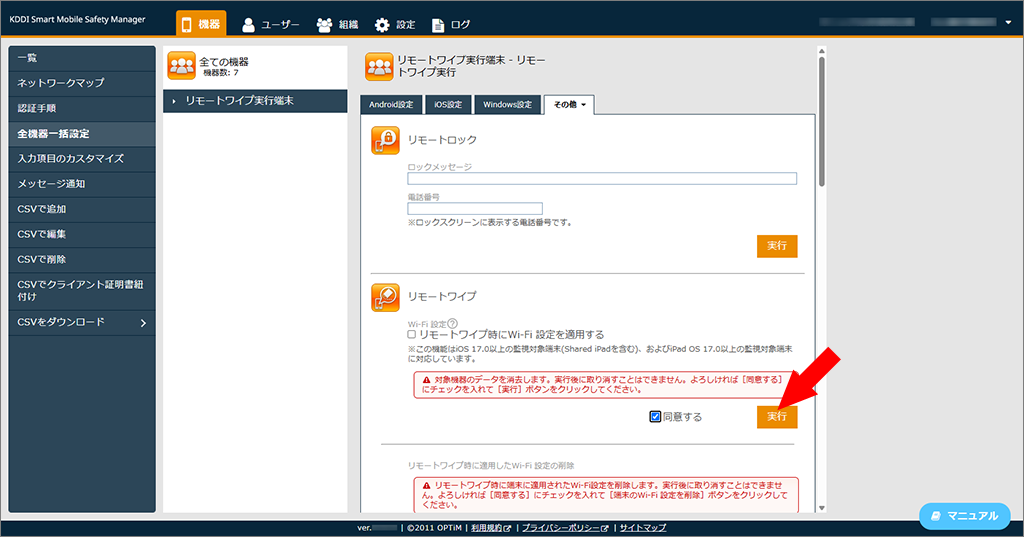Image resolution: width=1024 pixels, height=537 pixels.
Task: Select 全機器一括設定 in the sidebar
Action: point(82,134)
